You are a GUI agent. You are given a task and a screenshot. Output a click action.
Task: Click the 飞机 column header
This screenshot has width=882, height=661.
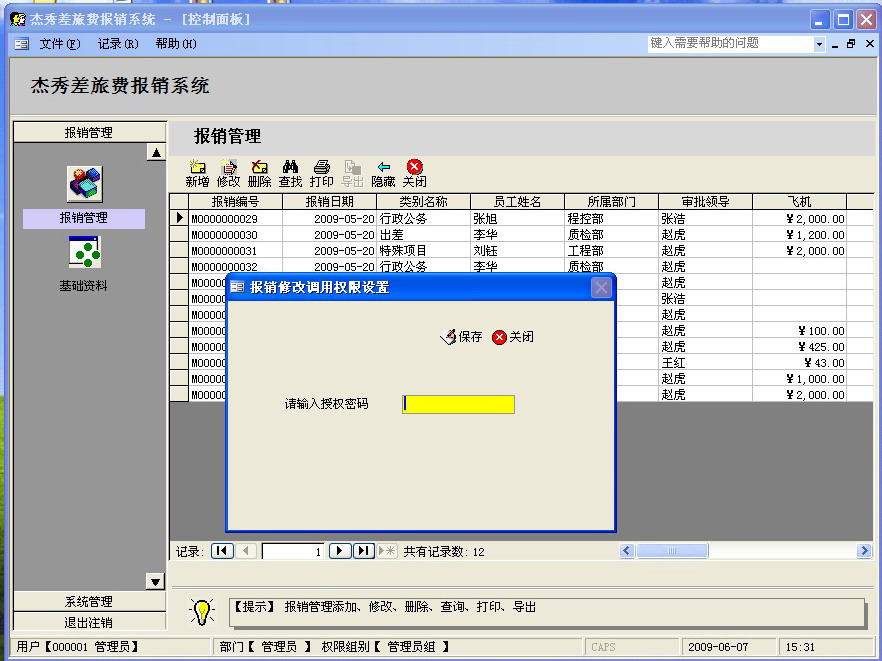799,201
